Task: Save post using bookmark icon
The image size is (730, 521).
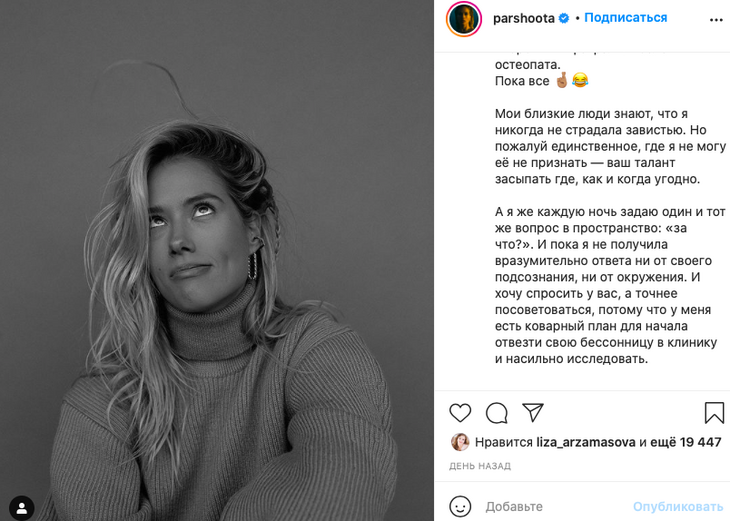Action: pyautogui.click(x=714, y=413)
